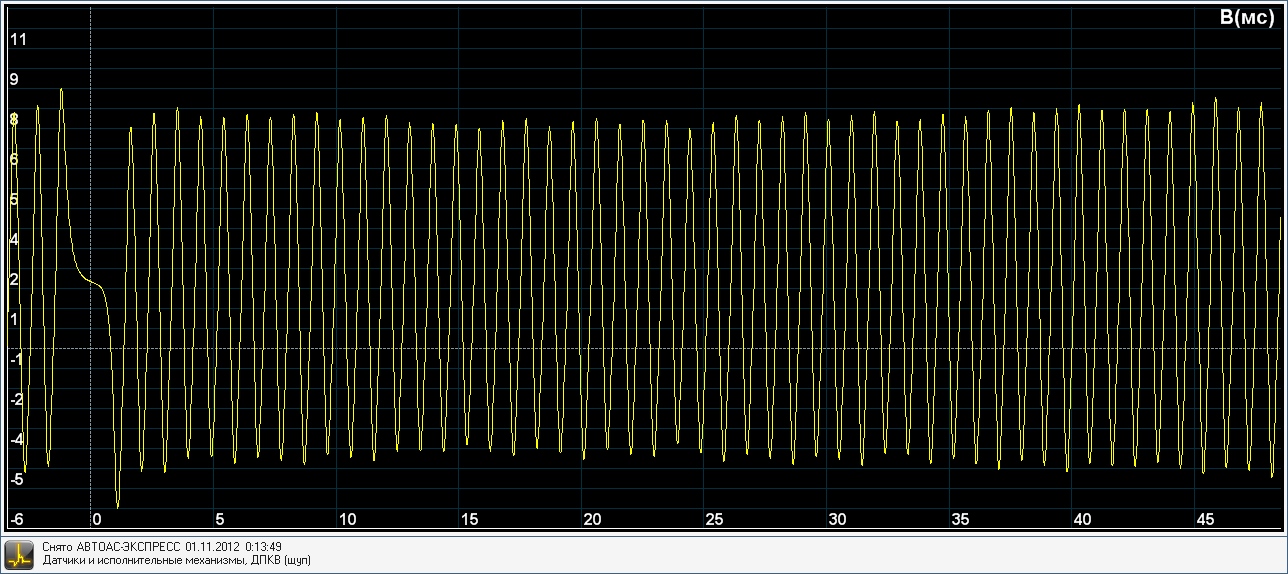Click the flat missing-tooth plateau in the waveform
Screen dimensions: 1288x574
coord(88,282)
